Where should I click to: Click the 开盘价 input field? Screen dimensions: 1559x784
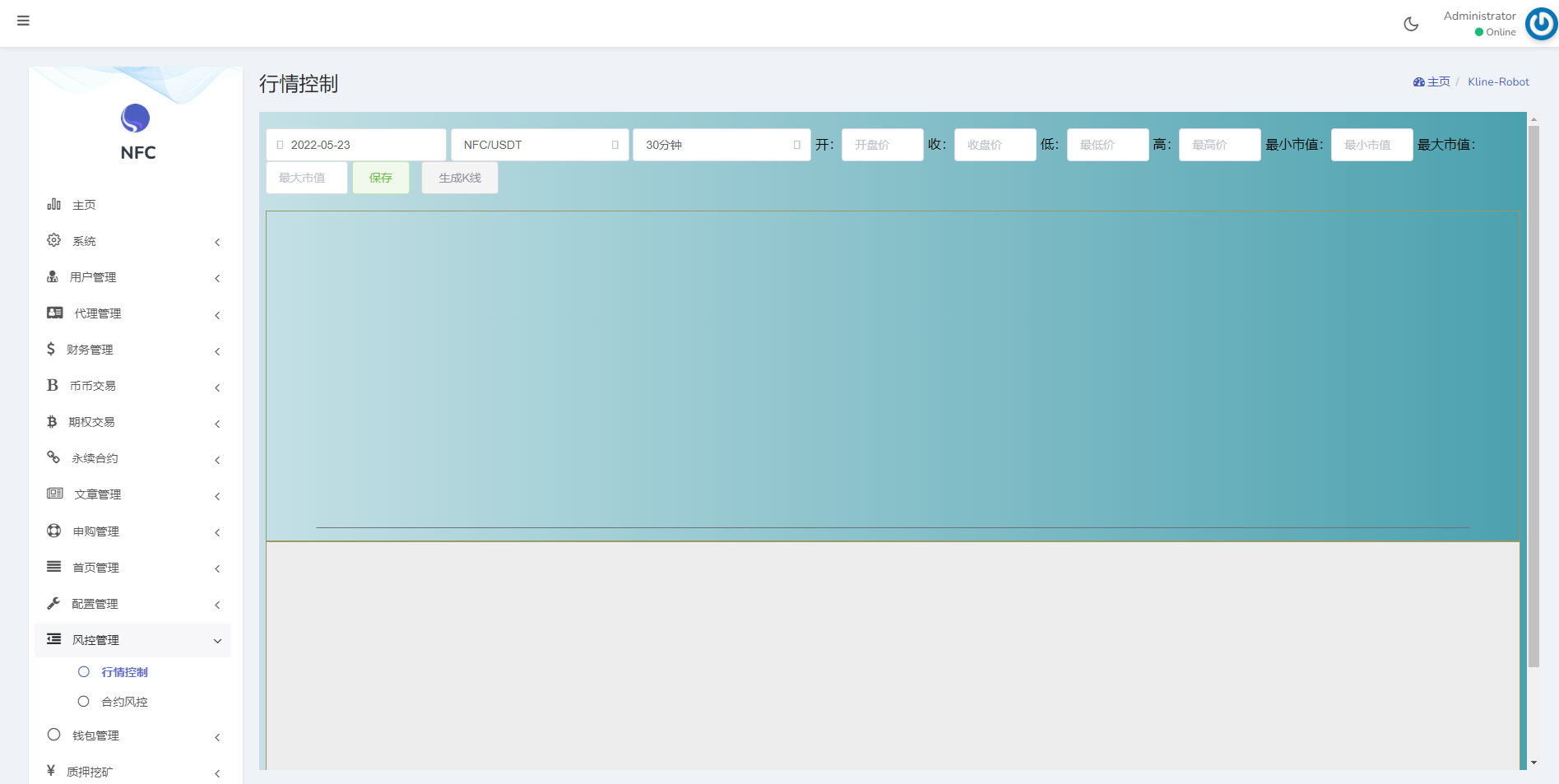pyautogui.click(x=882, y=145)
